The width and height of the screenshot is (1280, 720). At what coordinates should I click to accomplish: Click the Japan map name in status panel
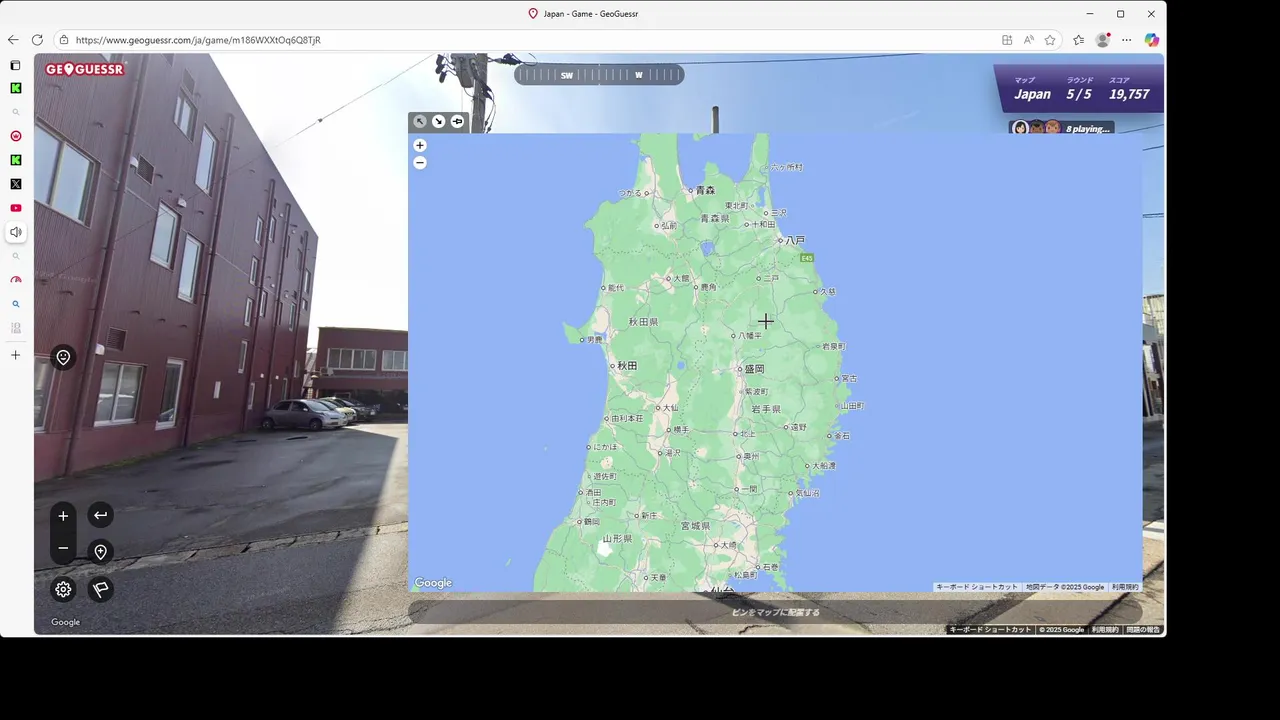point(1032,94)
